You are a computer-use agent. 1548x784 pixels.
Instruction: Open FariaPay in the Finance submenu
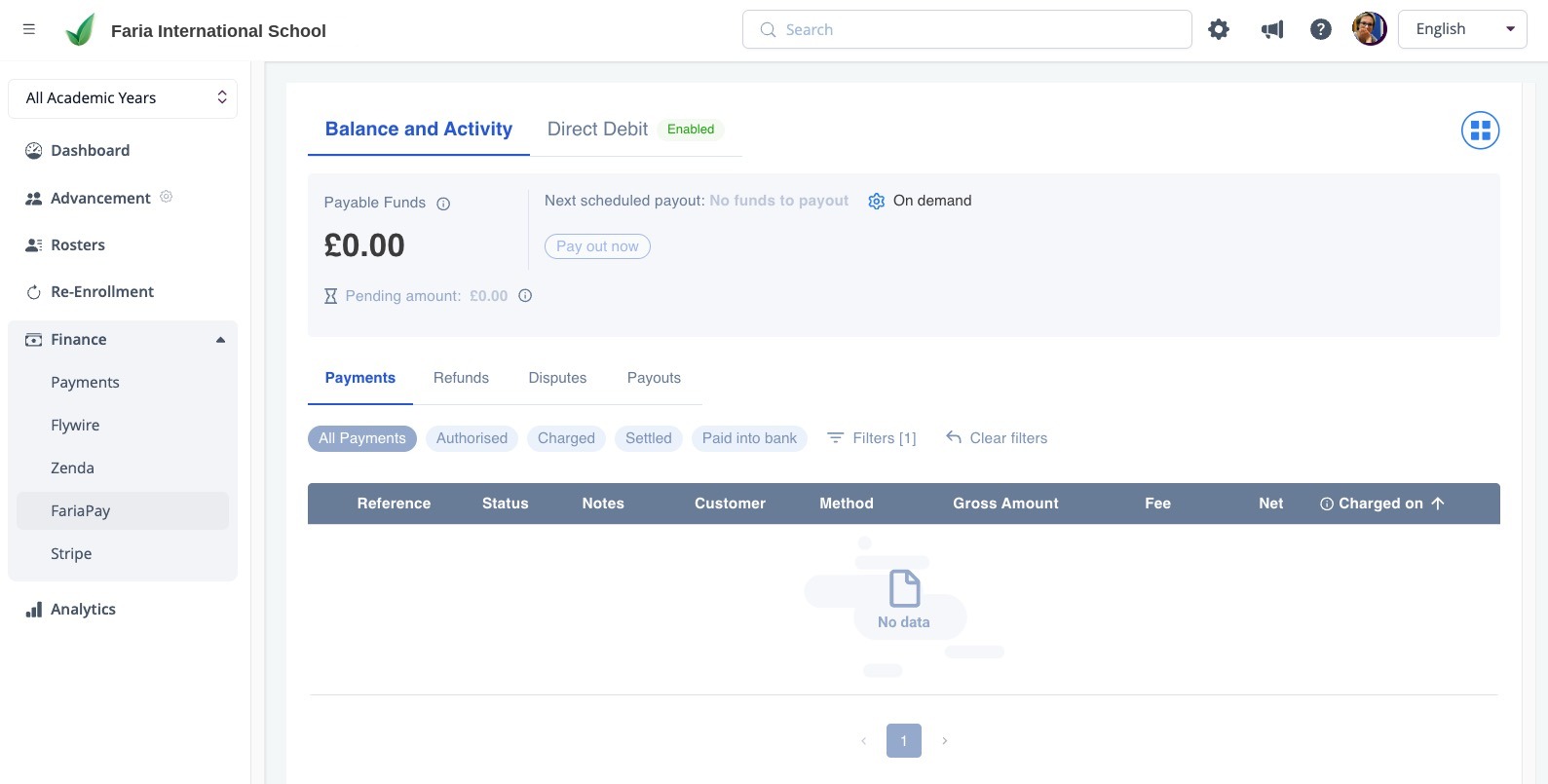tap(123, 511)
